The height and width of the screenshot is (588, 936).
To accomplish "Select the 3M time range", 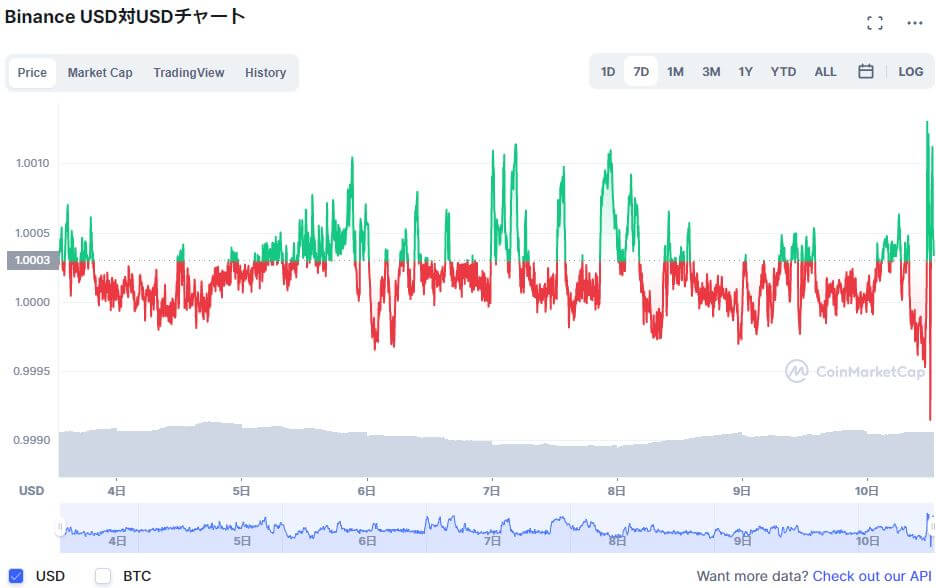I will pos(711,72).
